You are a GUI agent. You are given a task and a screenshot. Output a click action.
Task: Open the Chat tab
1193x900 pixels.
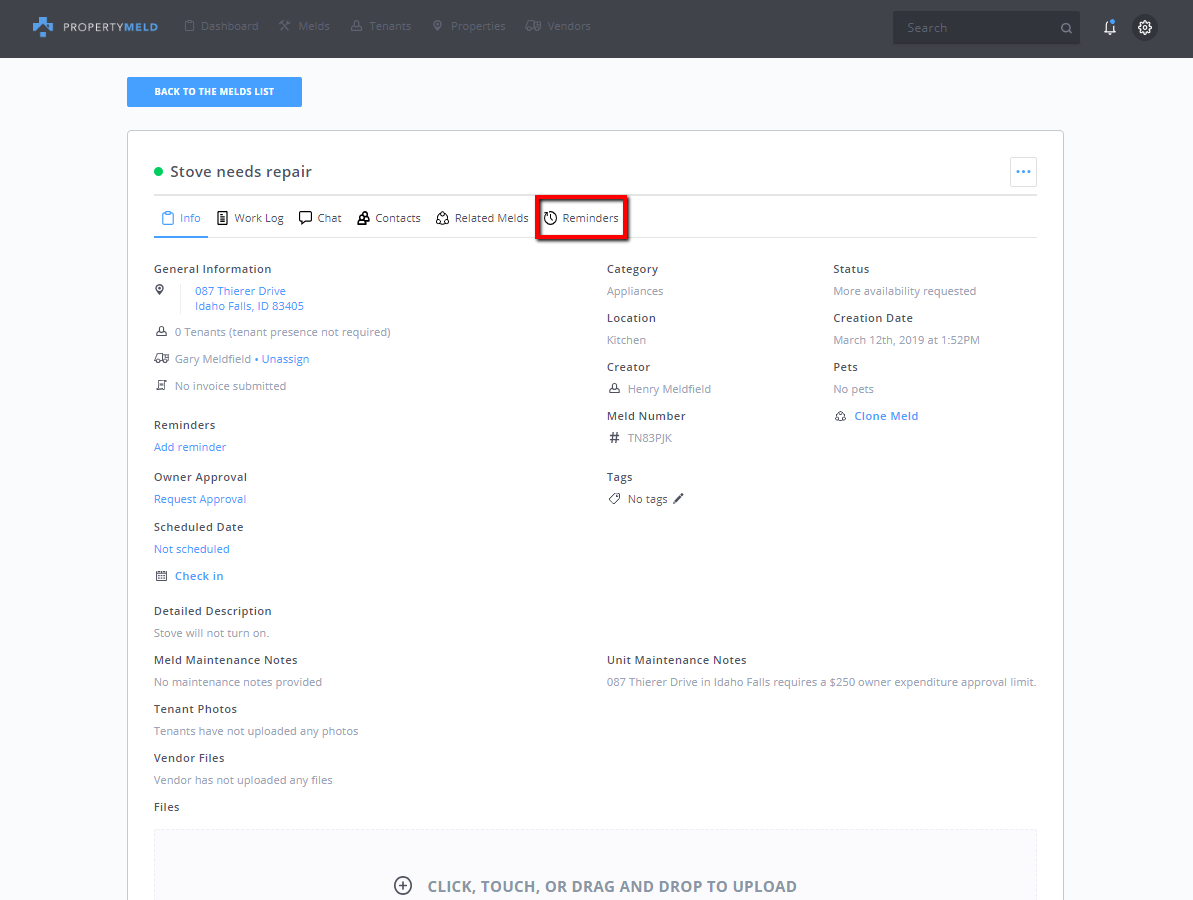[320, 218]
